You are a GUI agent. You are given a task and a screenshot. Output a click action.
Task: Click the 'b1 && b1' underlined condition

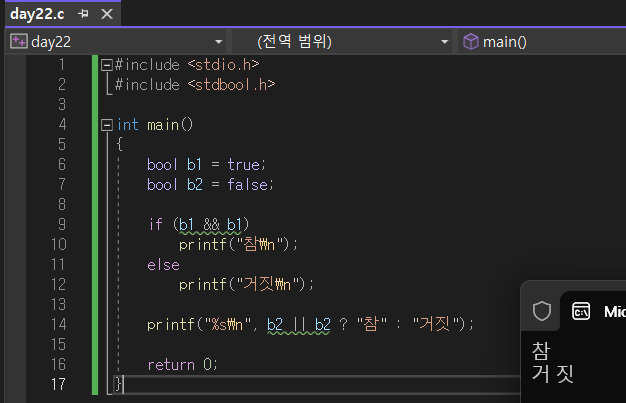(210, 225)
